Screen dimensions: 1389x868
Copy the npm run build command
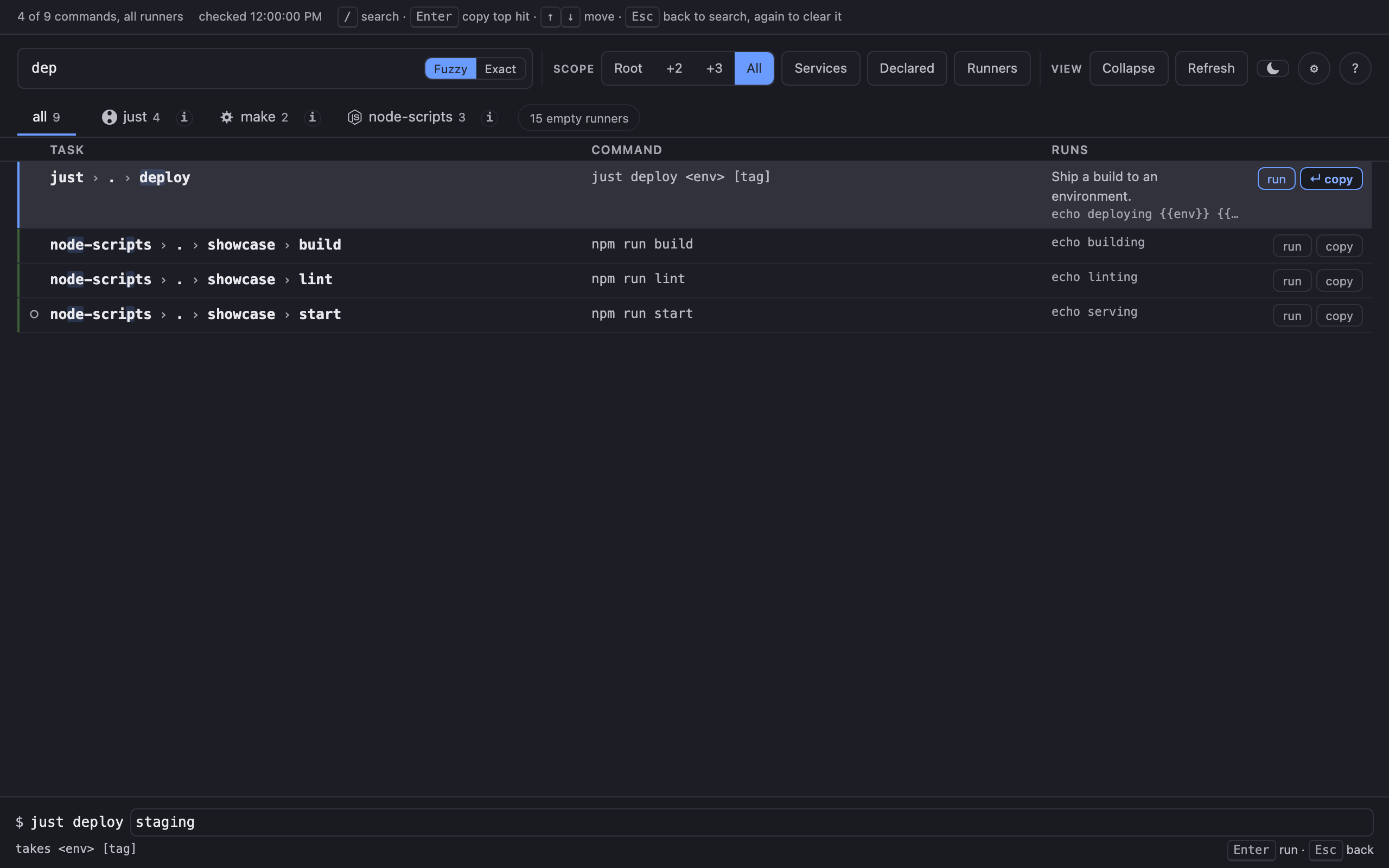[x=1339, y=246]
